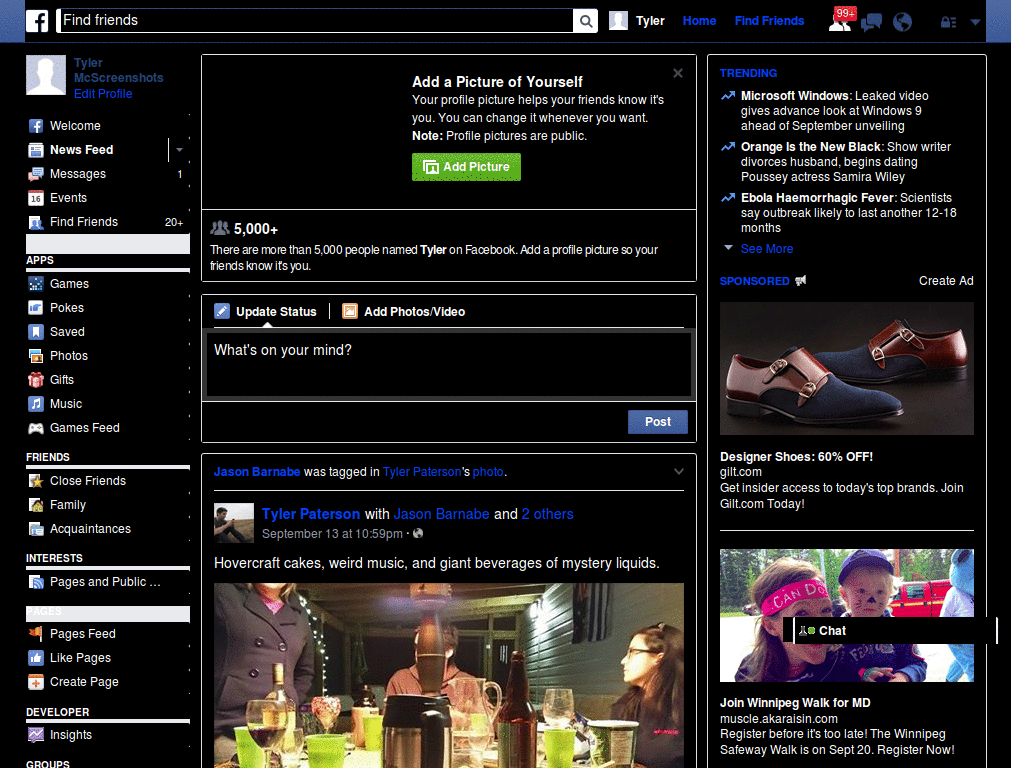Click 'Join Winnipeg Walk for MD' ad title
This screenshot has height=768, width=1024.
795,703
